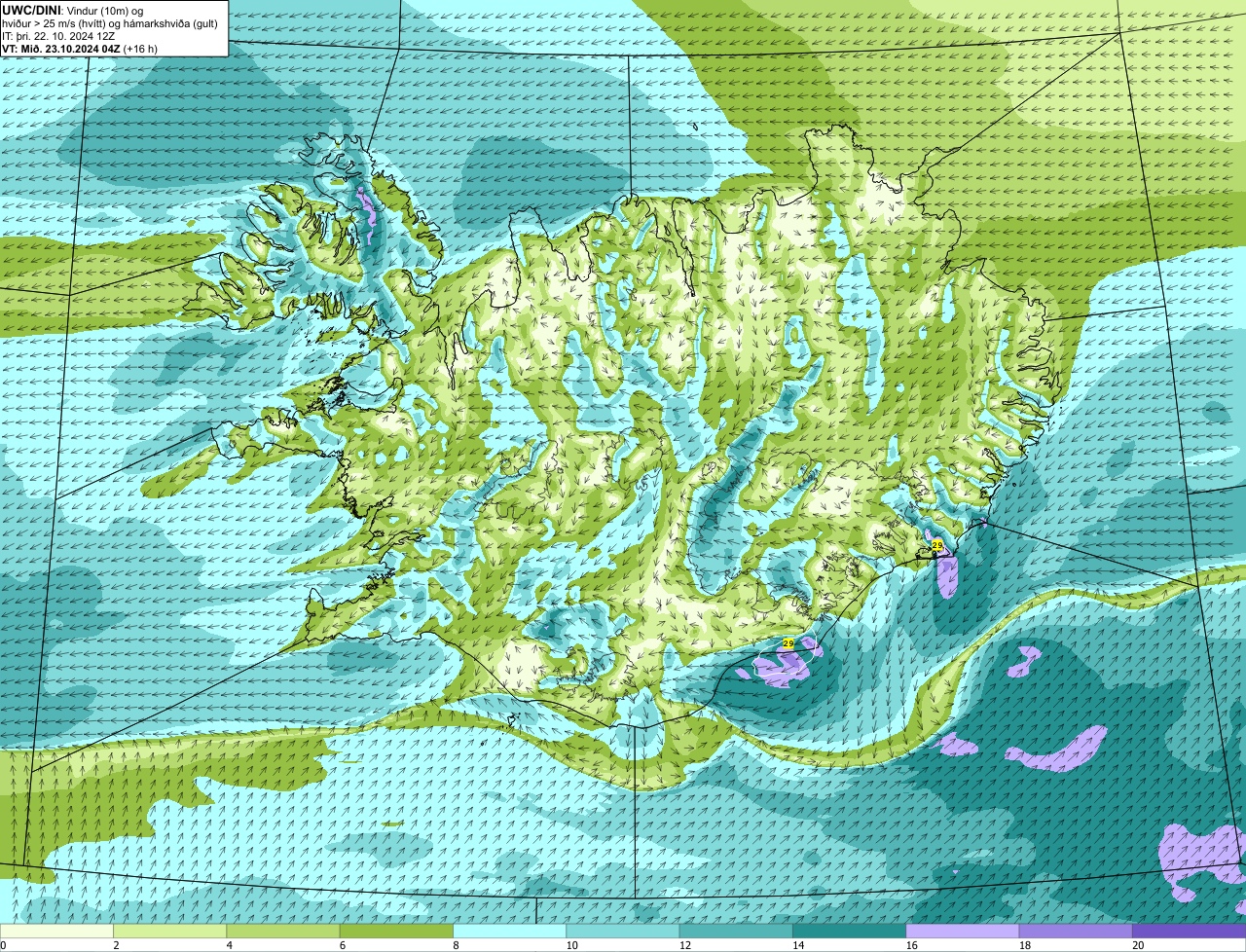Click the teal 12–14 m/s legend swatch

(x=736, y=931)
